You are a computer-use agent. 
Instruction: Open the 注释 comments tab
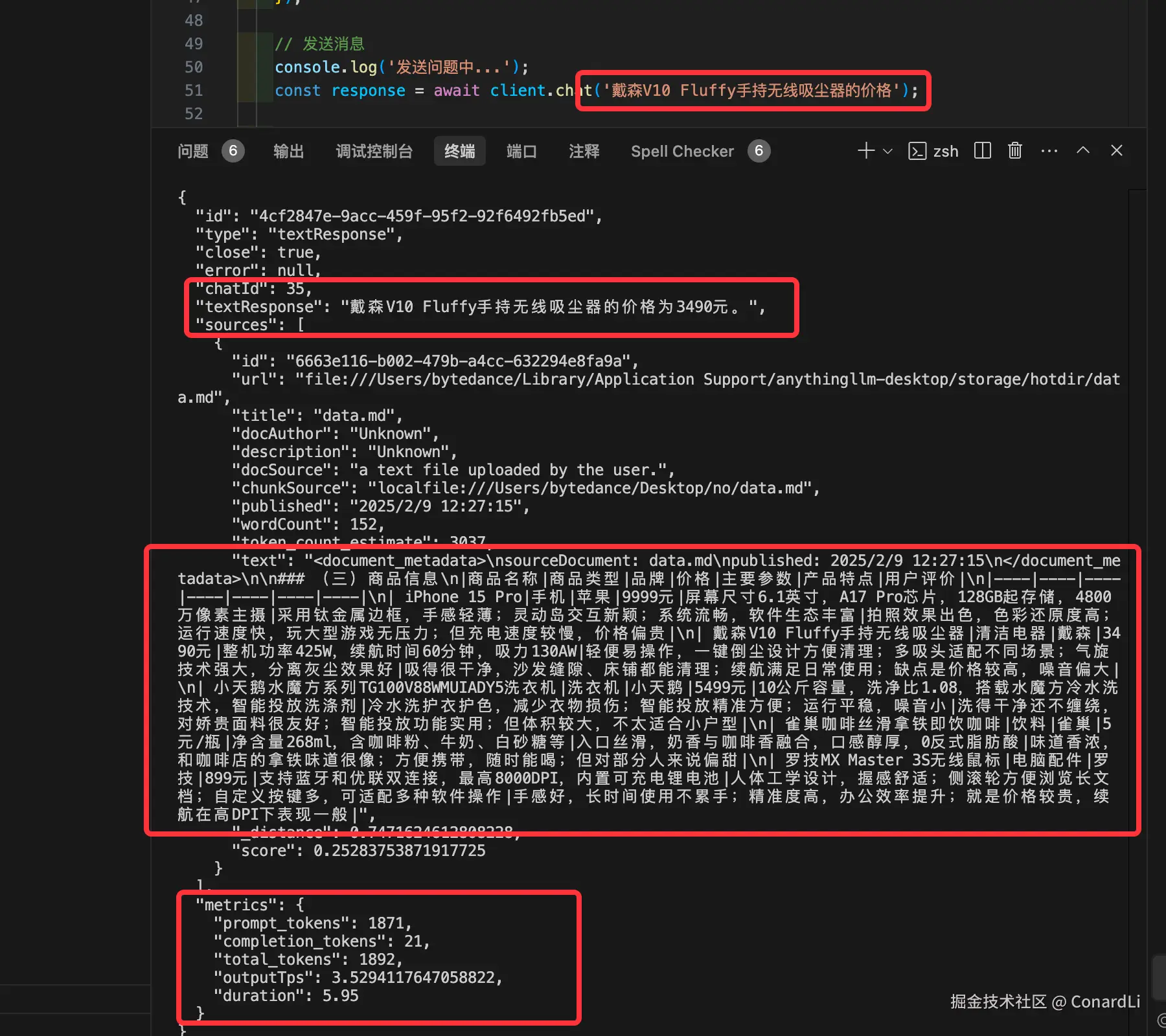(584, 152)
